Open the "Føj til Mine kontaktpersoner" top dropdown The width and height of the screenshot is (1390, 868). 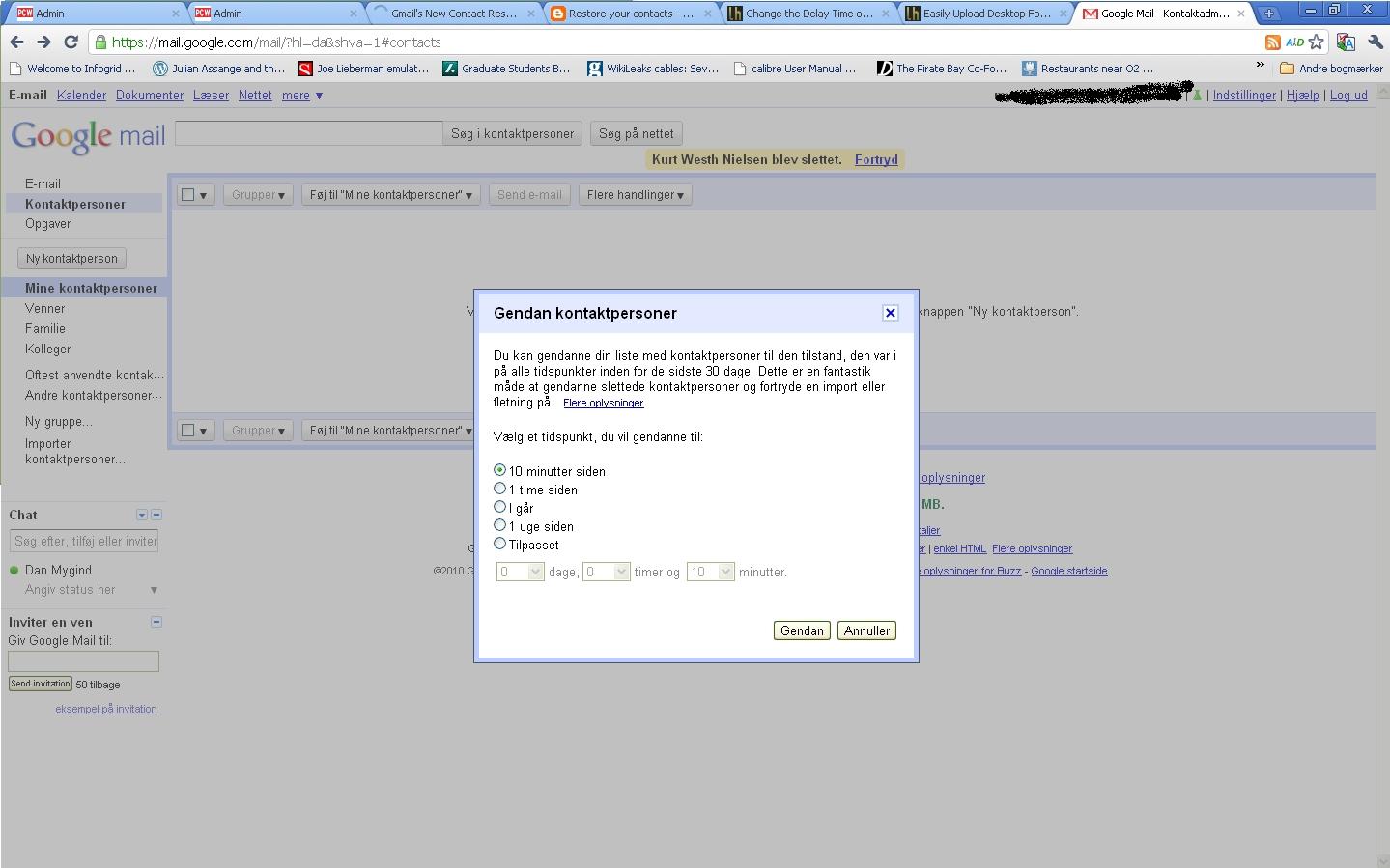[x=390, y=195]
